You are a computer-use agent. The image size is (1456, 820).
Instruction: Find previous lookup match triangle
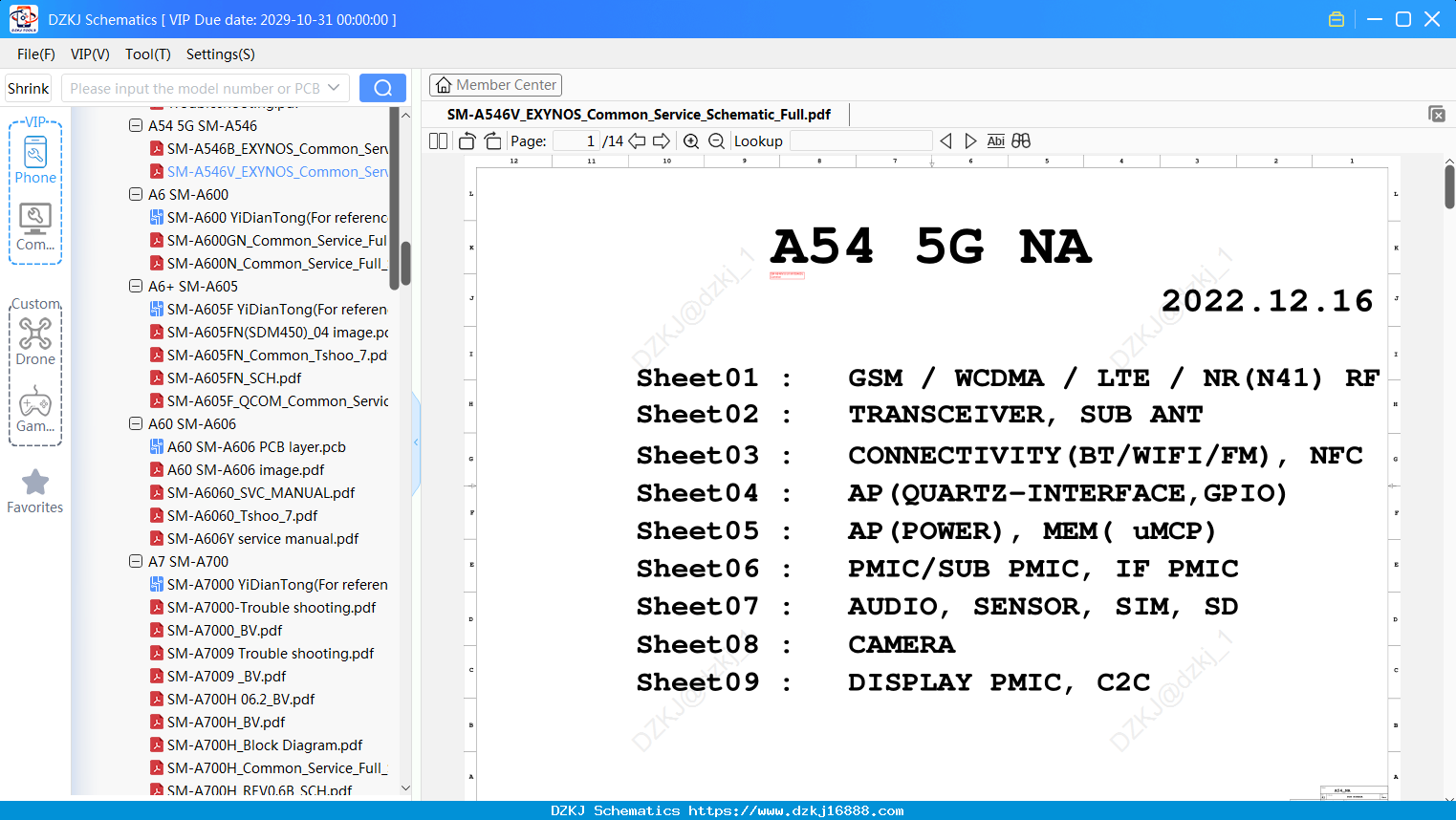coord(945,141)
